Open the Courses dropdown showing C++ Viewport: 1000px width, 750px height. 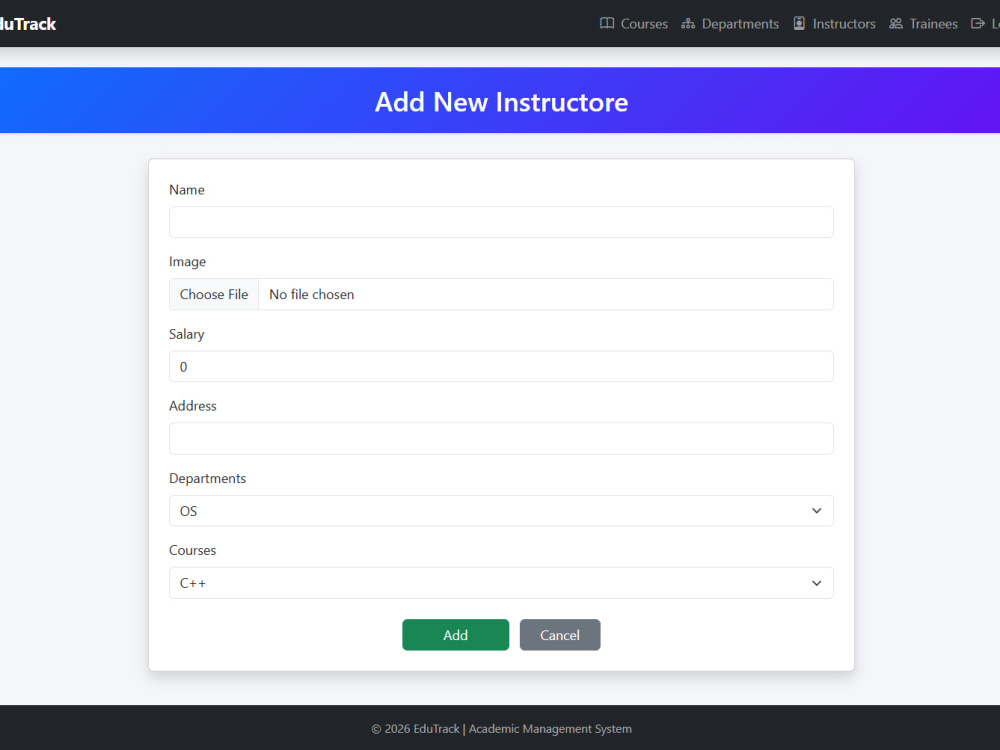pos(501,583)
